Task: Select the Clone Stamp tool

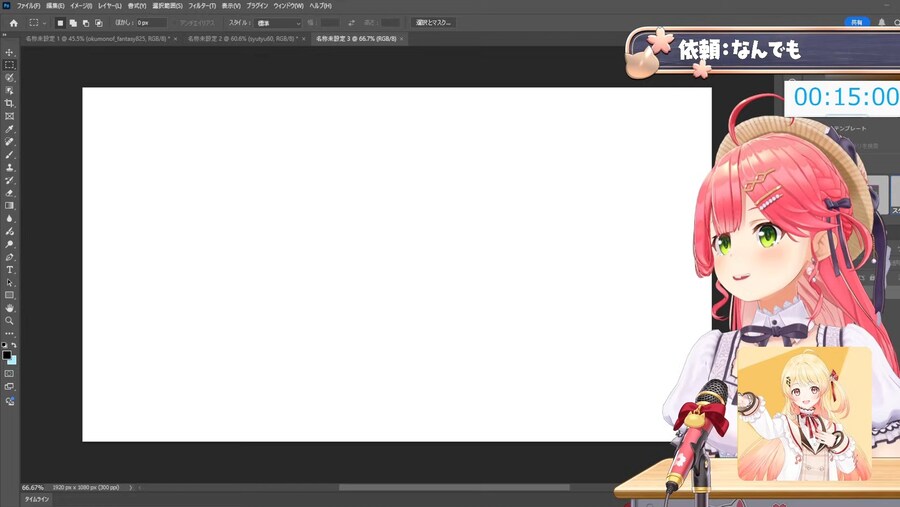Action: click(x=9, y=168)
